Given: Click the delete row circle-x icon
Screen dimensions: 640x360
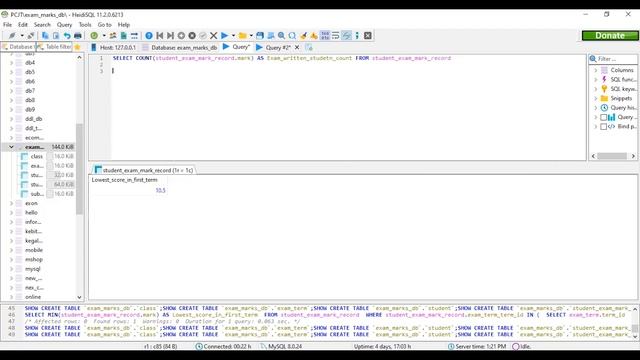Looking at the screenshot, I should [192, 36].
